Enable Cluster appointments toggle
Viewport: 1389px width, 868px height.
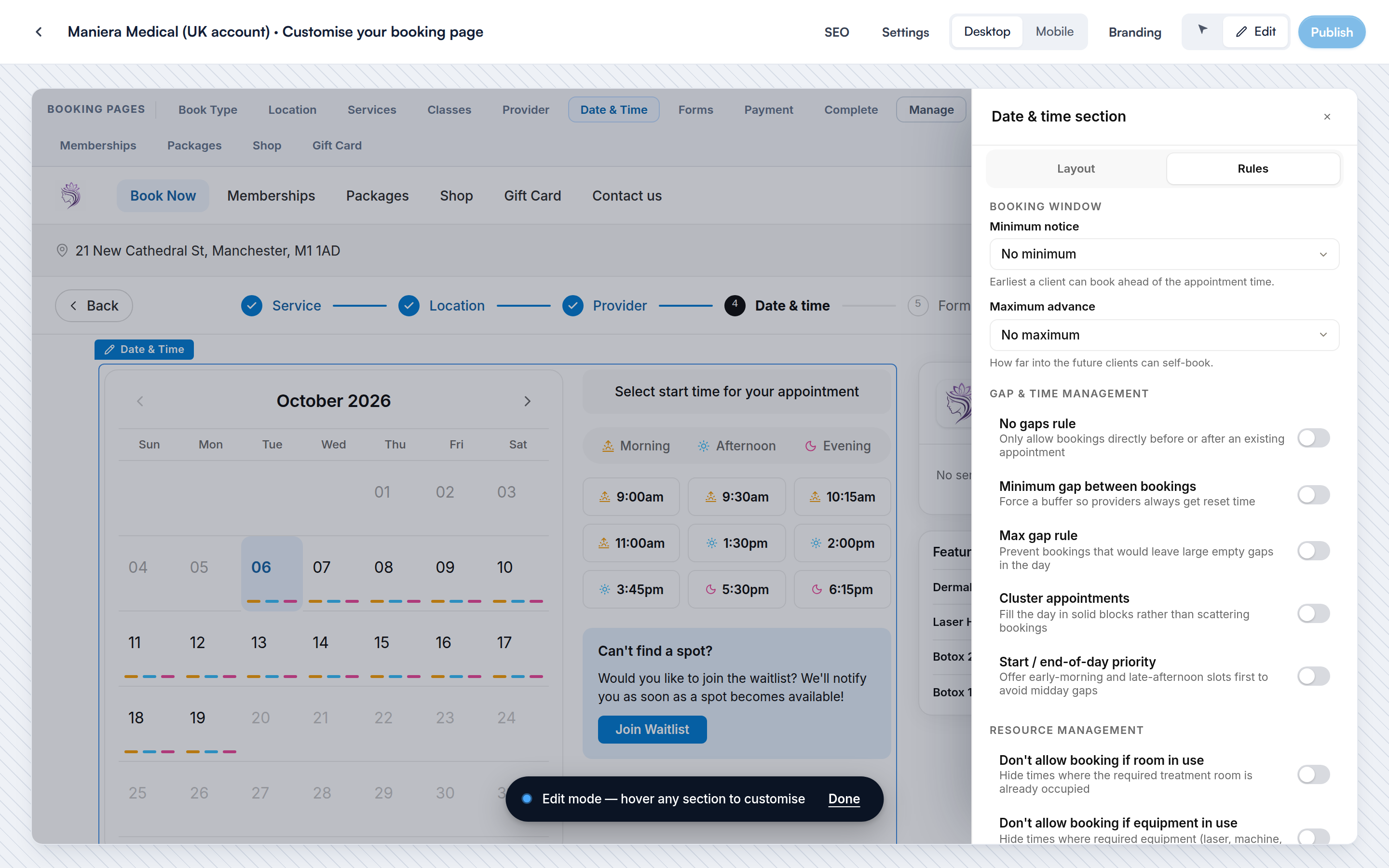tap(1313, 613)
